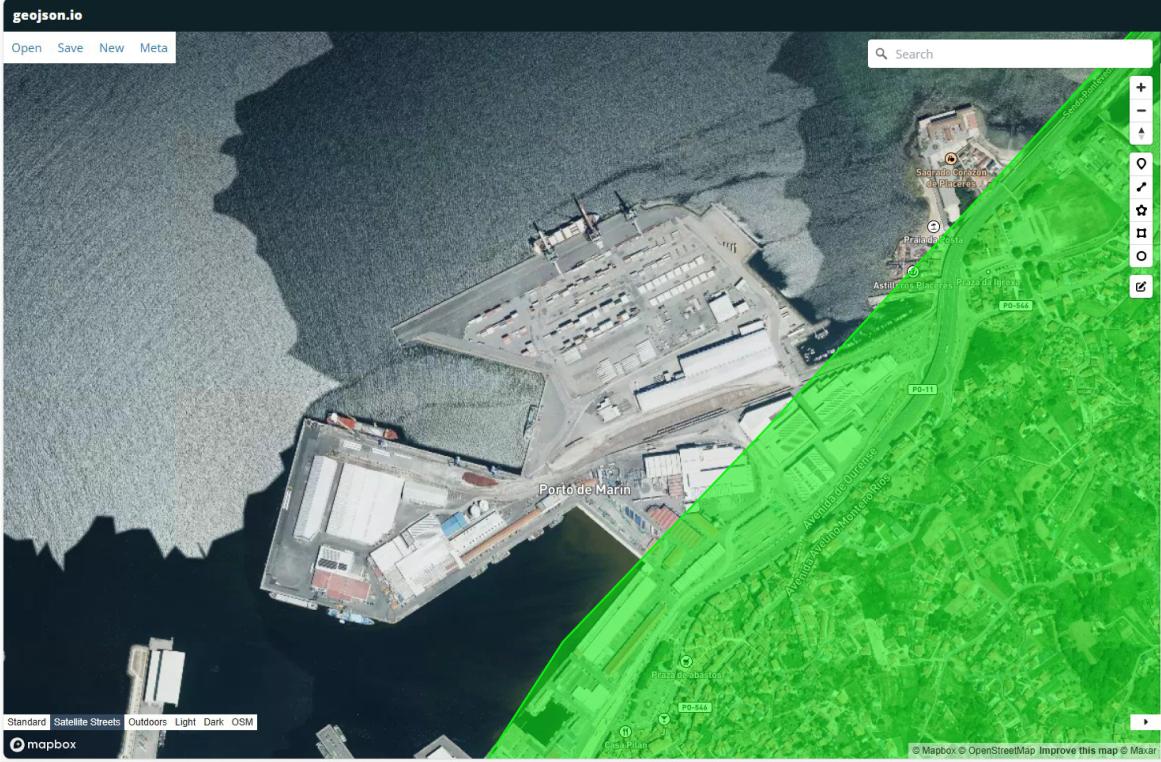Select the draw circle tool
This screenshot has width=1161, height=762.
tap(1140, 256)
